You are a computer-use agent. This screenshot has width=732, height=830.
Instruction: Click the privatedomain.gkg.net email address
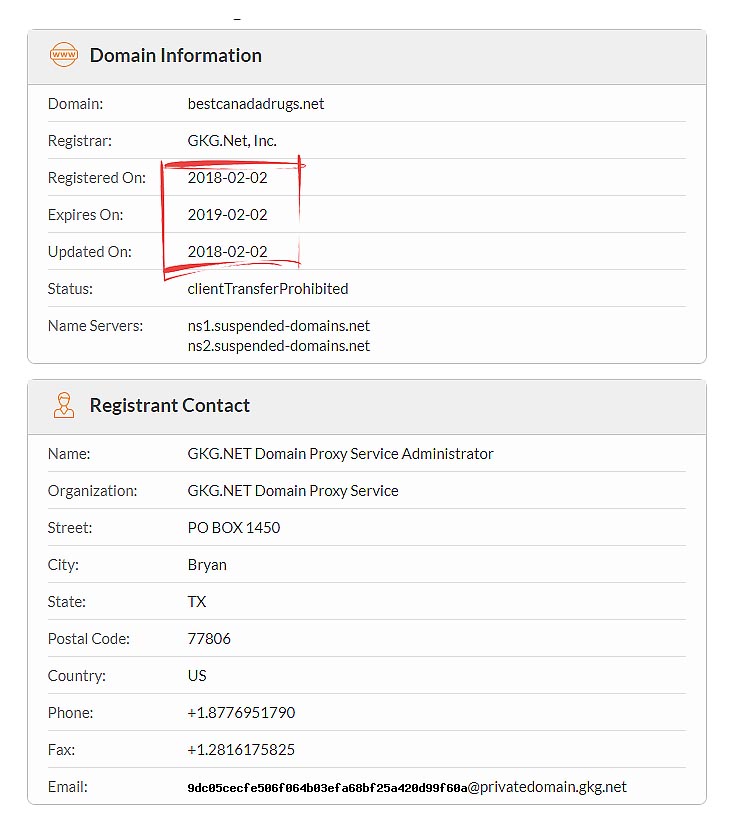[x=407, y=787]
